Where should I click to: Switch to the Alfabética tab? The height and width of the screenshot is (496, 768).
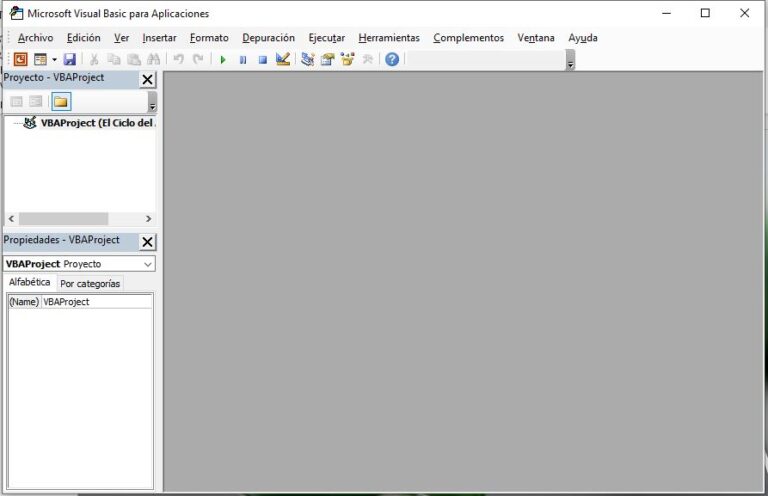[29, 282]
